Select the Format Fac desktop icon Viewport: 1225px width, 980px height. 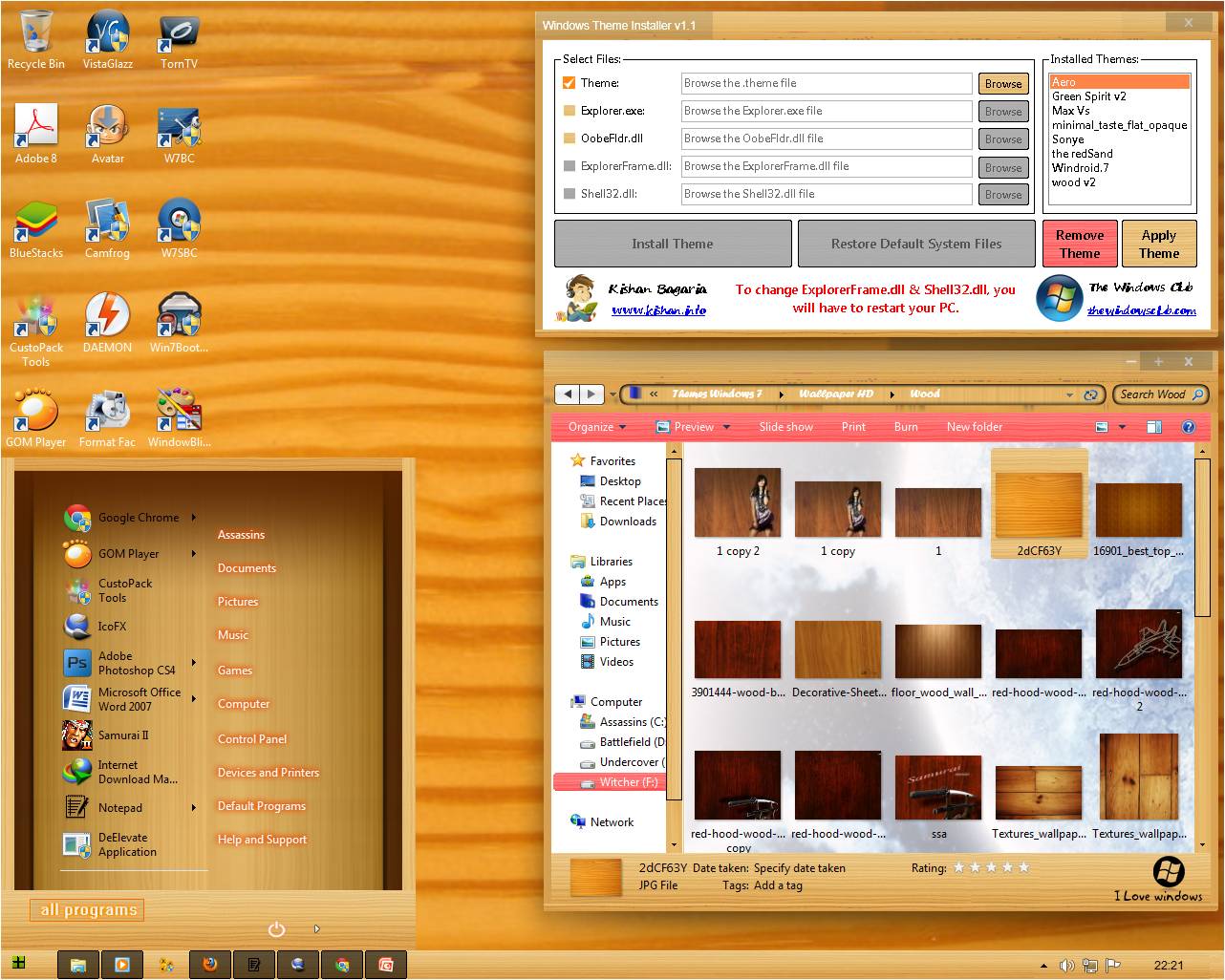(108, 418)
